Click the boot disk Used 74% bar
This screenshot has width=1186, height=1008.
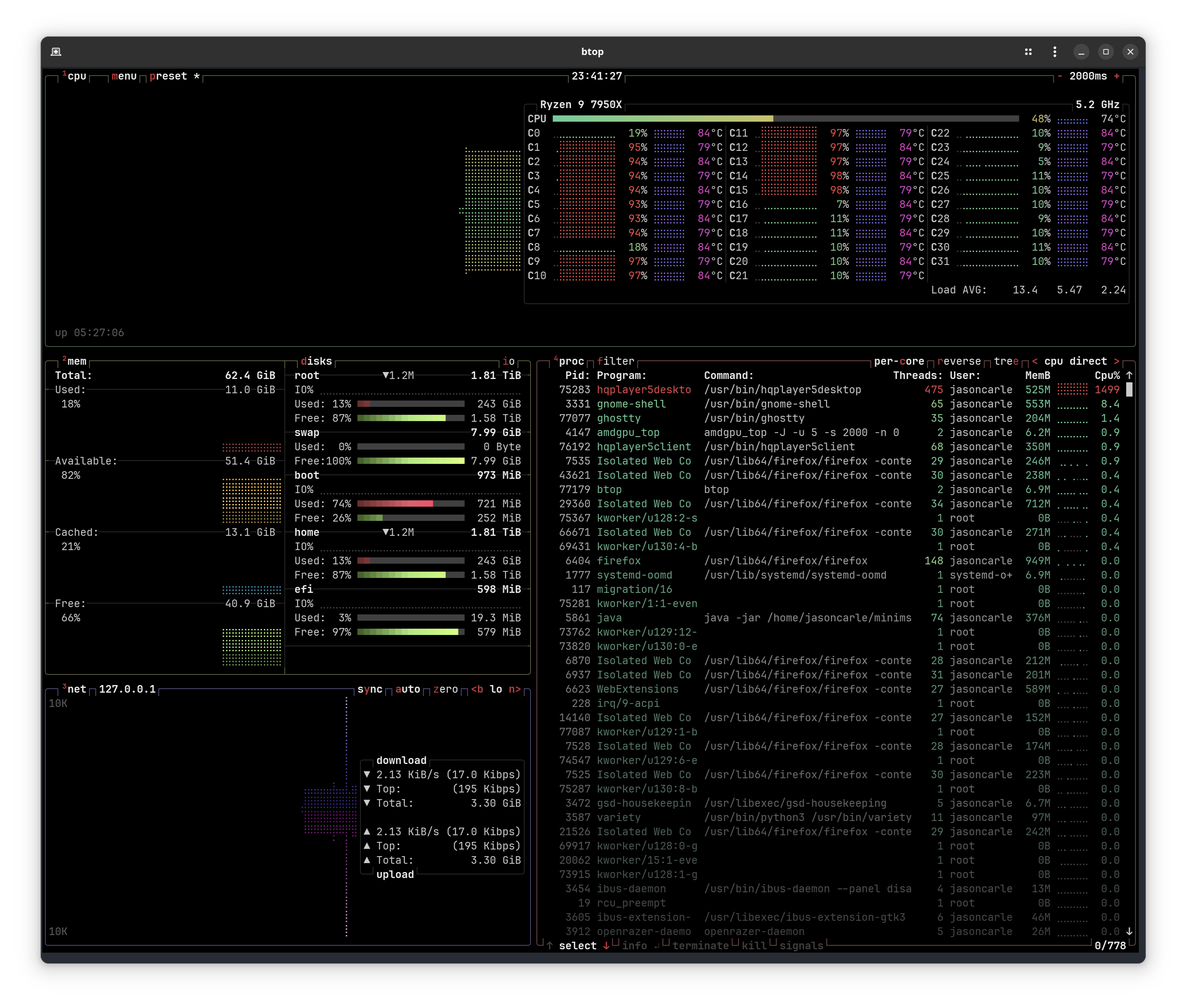click(410, 504)
